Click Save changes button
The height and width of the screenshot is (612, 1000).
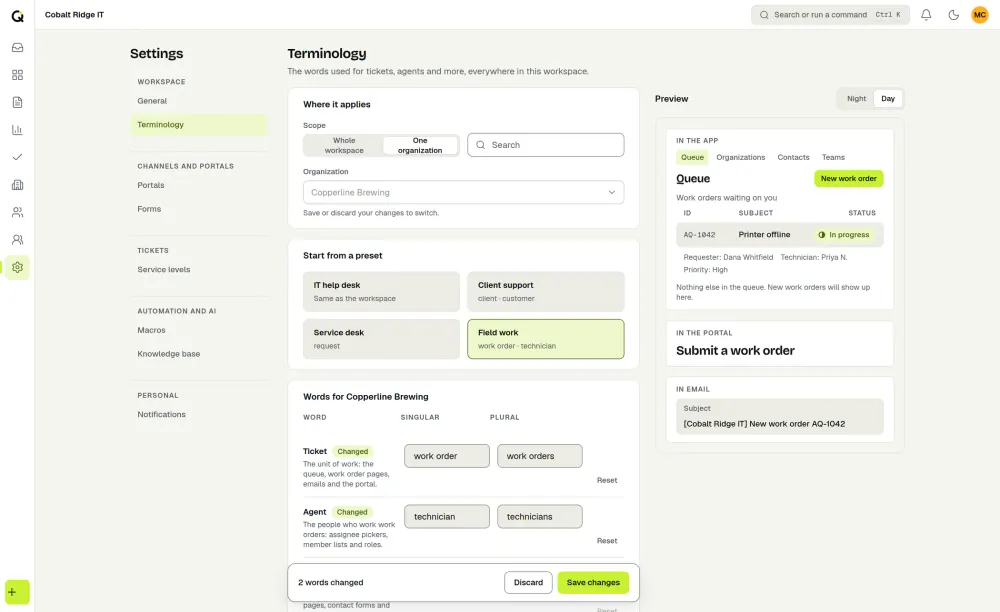pos(593,582)
